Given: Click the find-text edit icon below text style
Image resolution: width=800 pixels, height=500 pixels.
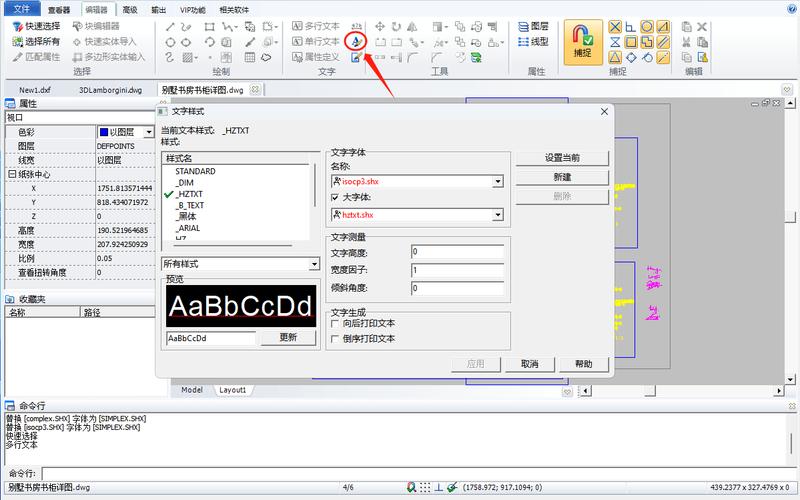Looking at the screenshot, I should (356, 57).
